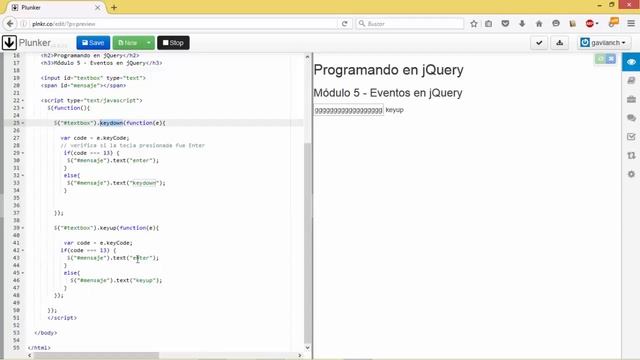Click the checkmark toolbar button
Screen dimensions: 640x360
539,43
